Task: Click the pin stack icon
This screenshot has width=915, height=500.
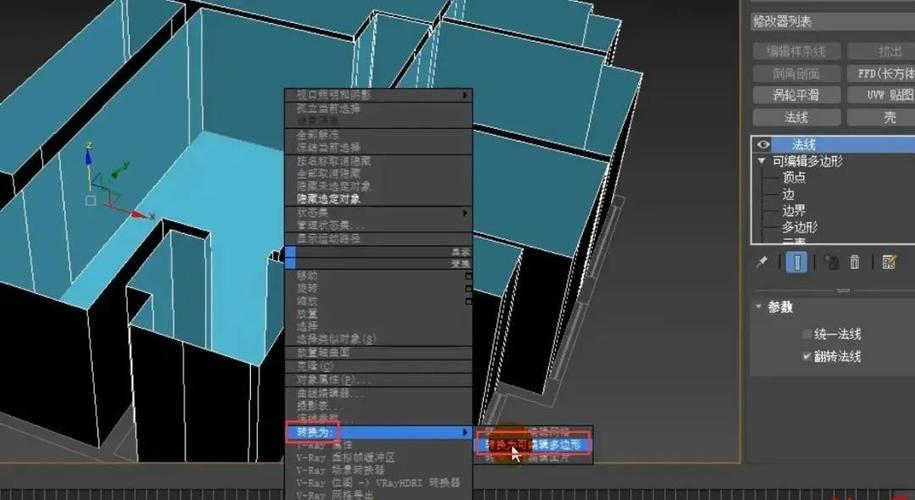Action: click(762, 262)
